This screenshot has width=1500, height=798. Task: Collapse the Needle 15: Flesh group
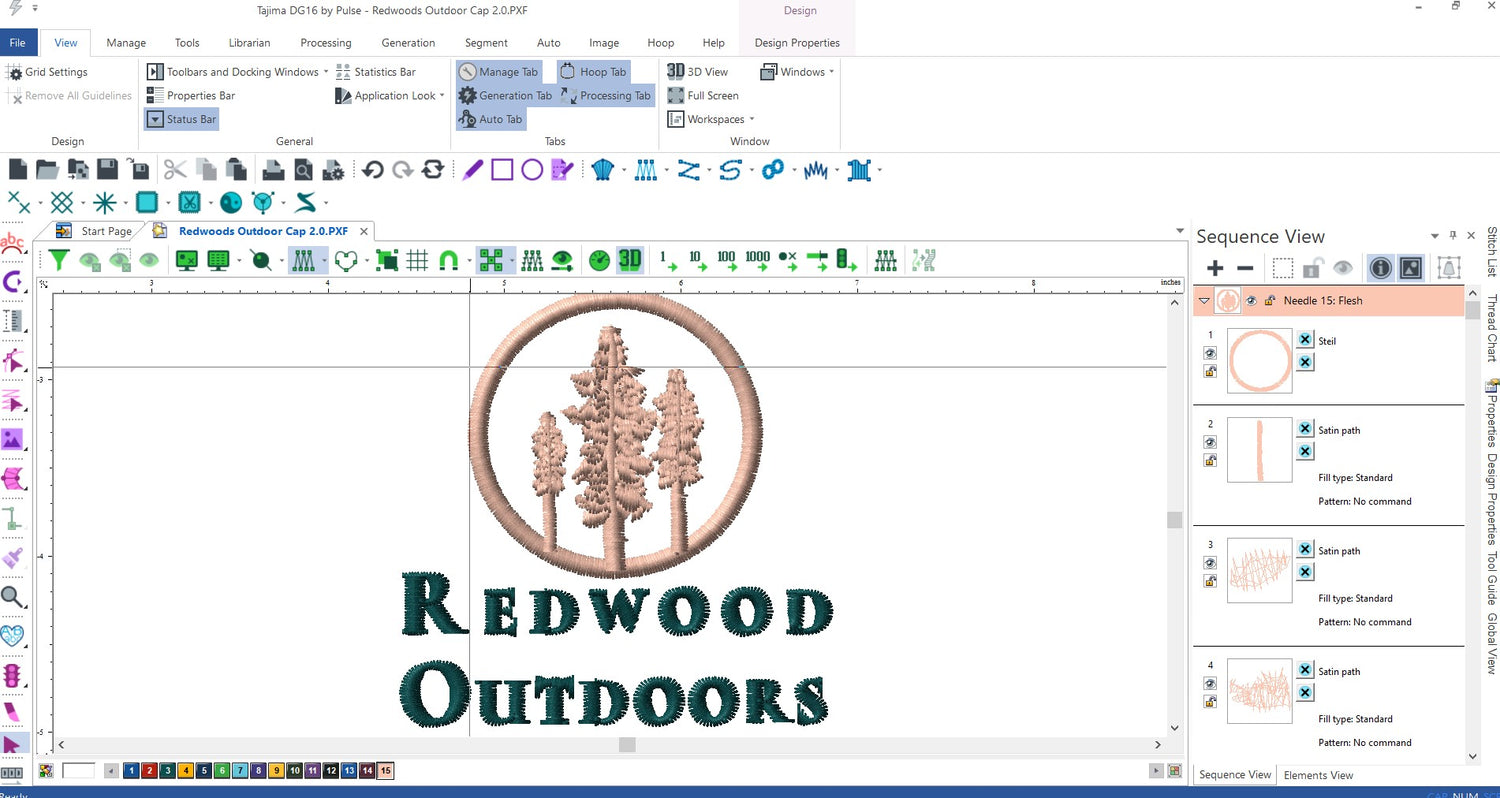pyautogui.click(x=1204, y=300)
